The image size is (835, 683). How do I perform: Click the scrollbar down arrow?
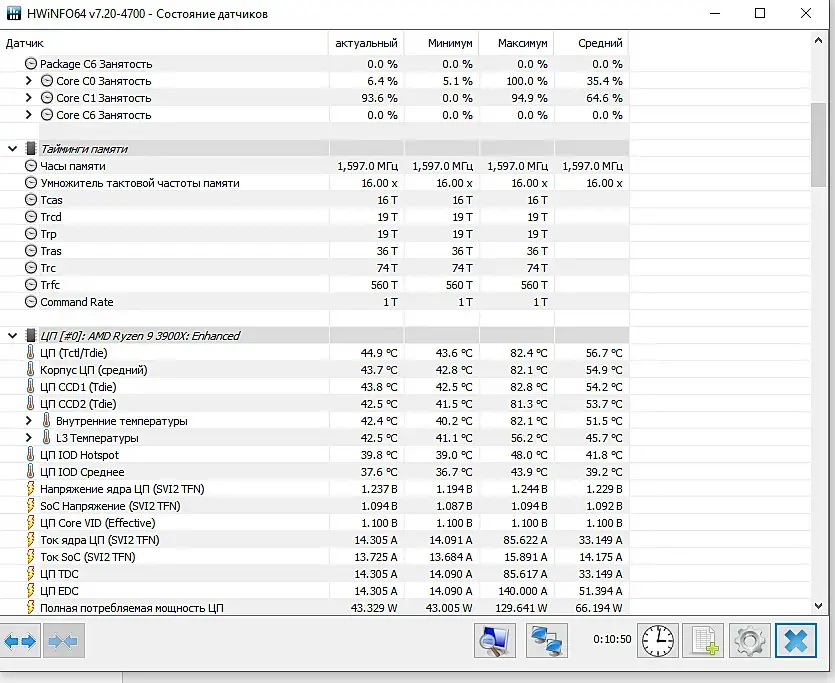[x=818, y=606]
